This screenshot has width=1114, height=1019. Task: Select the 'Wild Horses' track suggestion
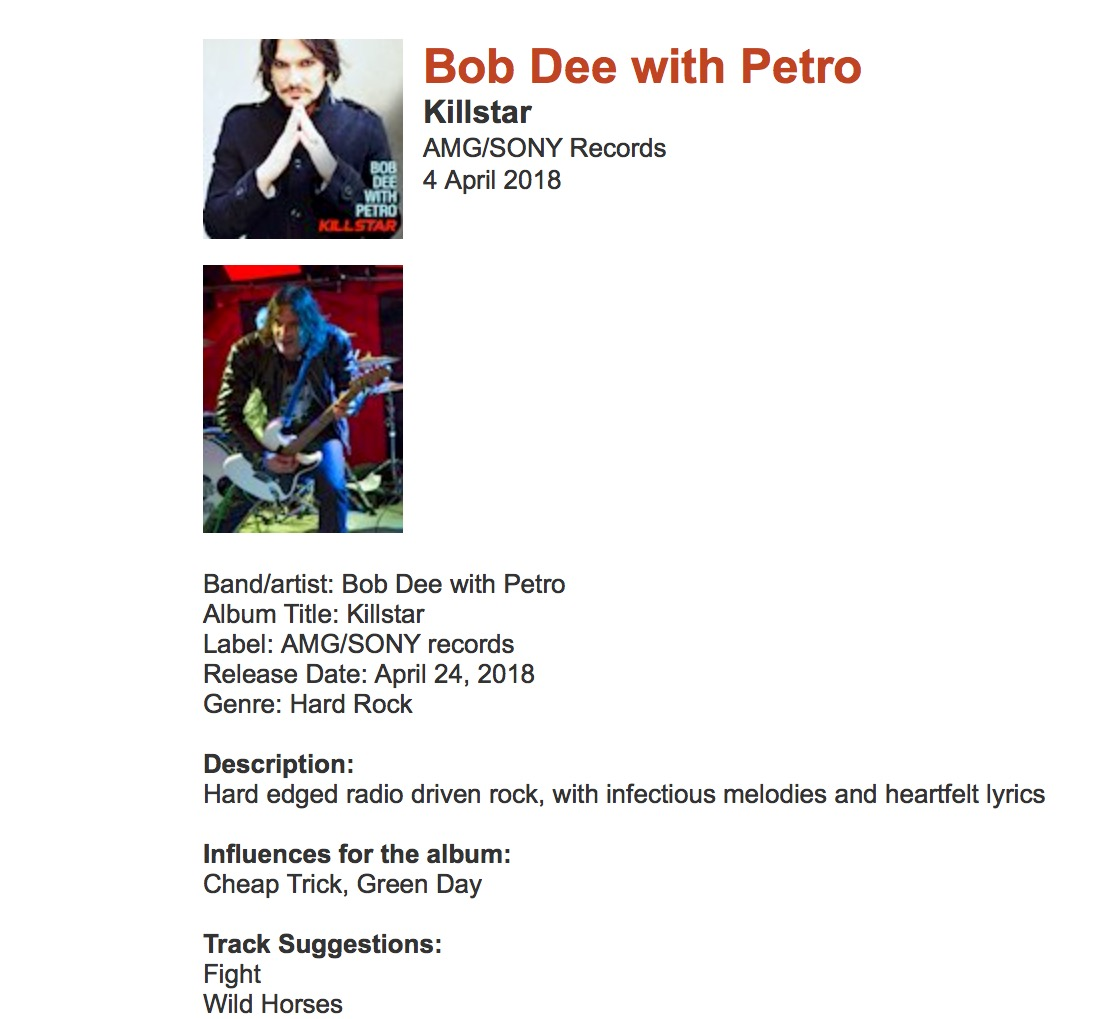tap(272, 1005)
